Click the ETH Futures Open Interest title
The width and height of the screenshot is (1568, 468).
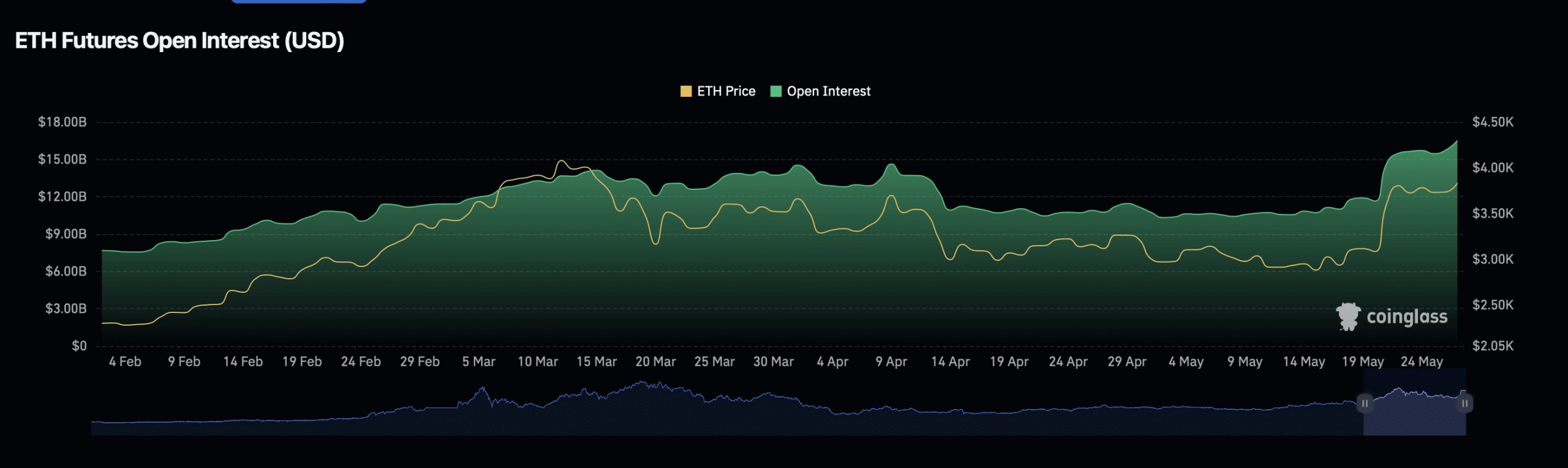click(179, 41)
